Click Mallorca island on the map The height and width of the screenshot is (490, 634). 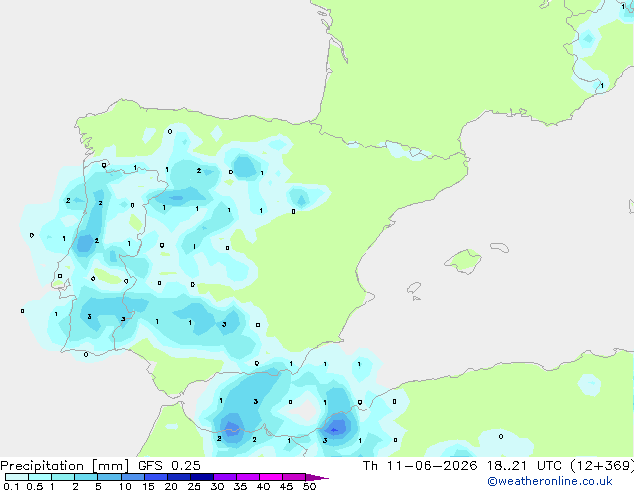tap(463, 261)
